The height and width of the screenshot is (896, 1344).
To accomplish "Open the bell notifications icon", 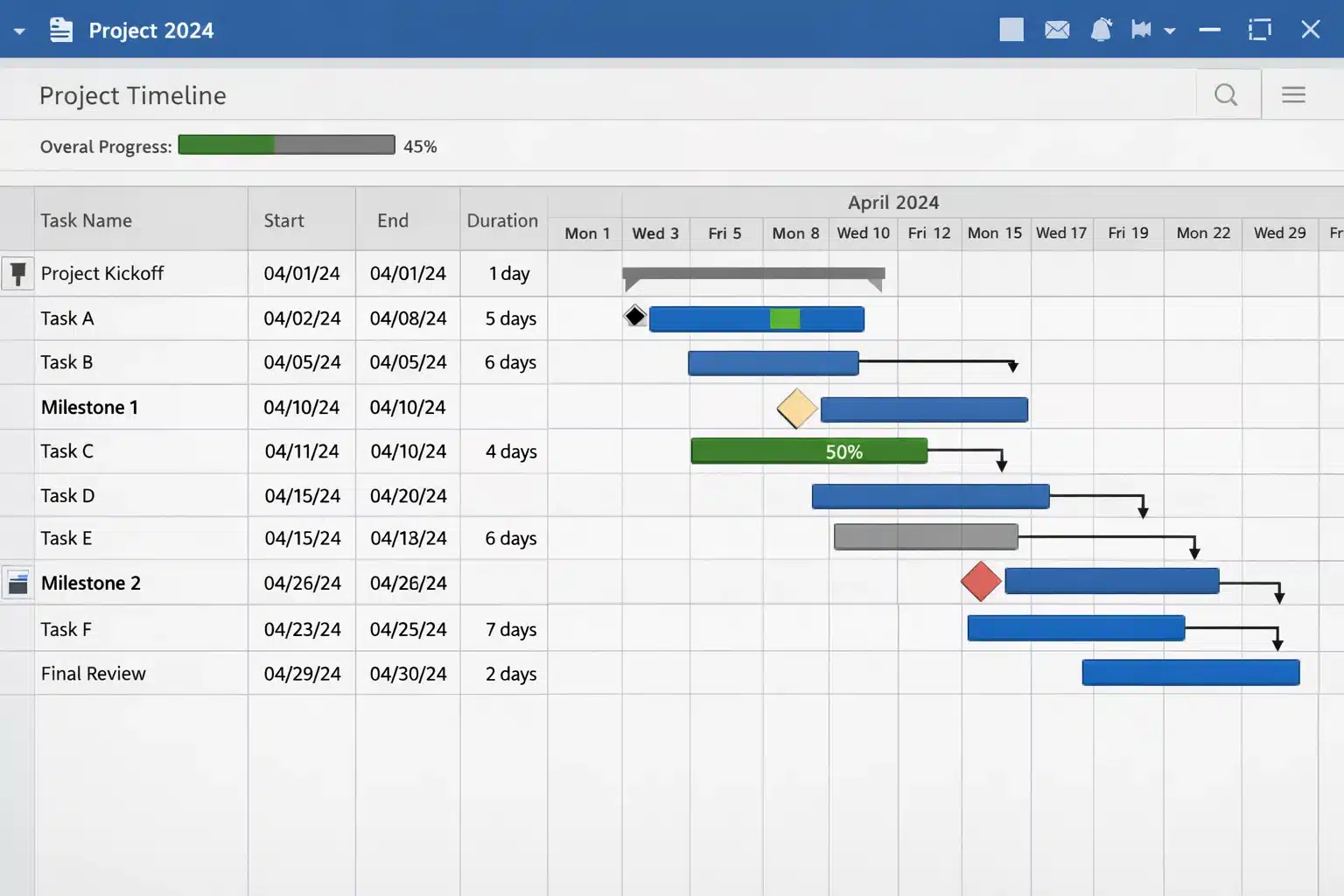I will click(1102, 29).
